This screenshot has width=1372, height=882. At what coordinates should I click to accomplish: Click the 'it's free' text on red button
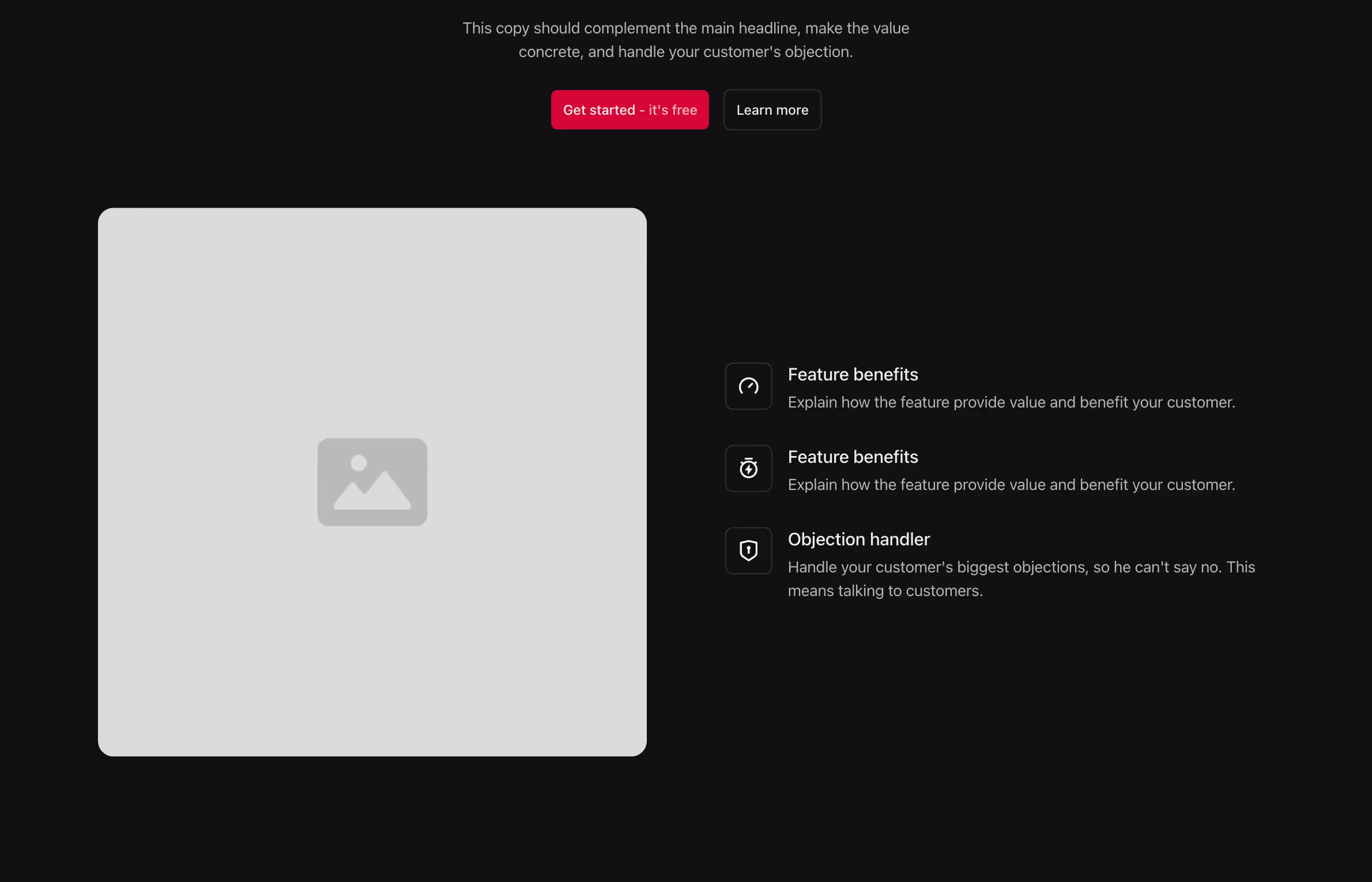(673, 110)
